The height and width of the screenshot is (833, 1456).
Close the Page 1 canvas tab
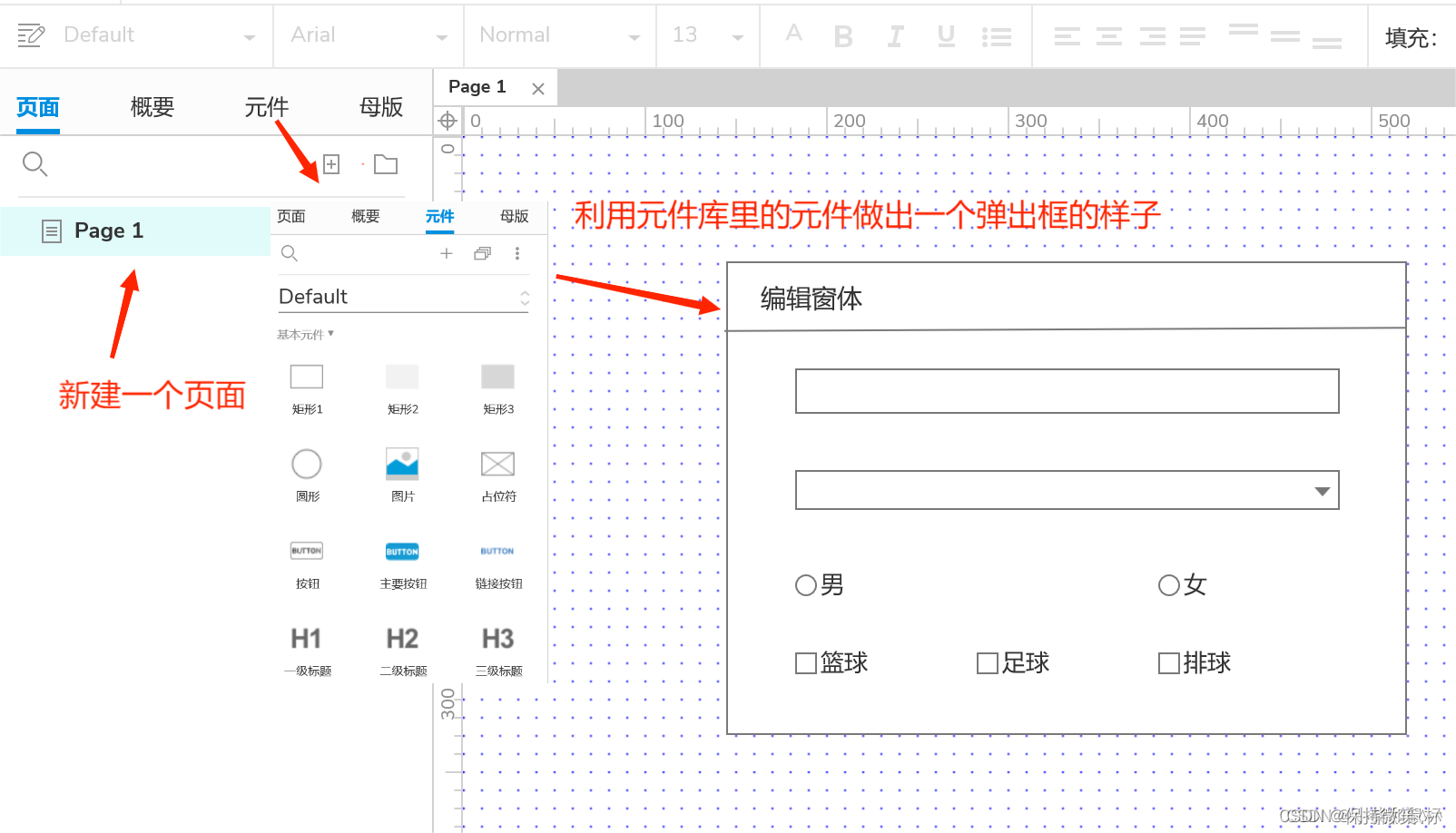point(538,89)
